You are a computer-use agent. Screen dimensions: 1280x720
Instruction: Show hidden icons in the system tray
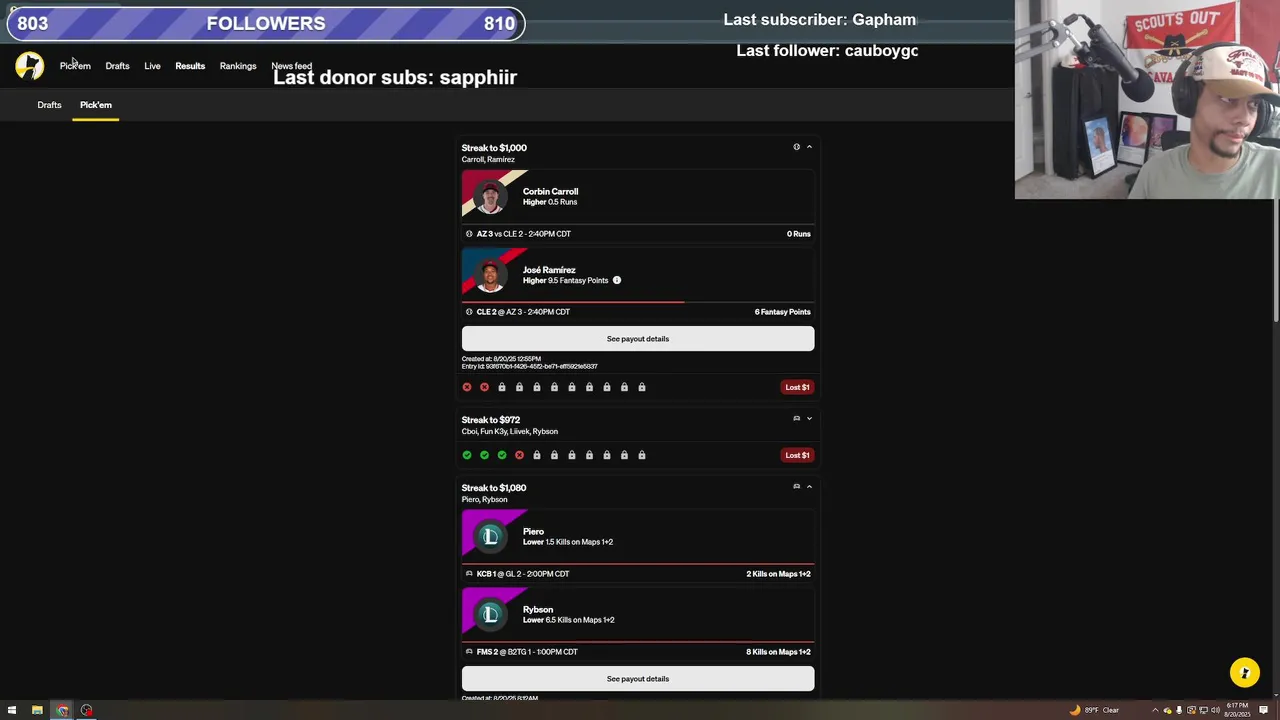[1155, 710]
